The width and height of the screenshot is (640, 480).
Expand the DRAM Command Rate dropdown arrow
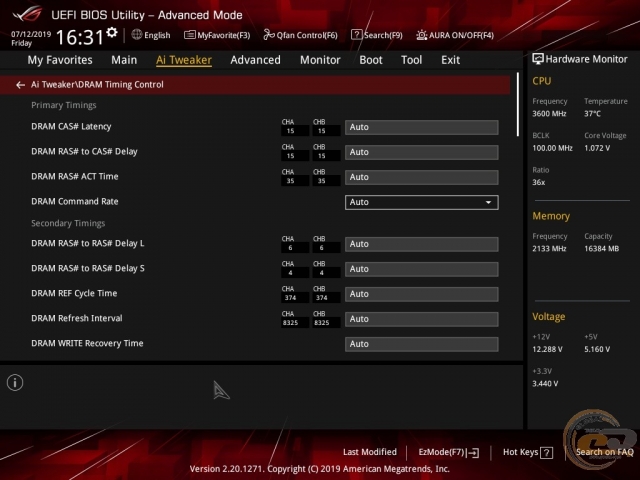(488, 202)
